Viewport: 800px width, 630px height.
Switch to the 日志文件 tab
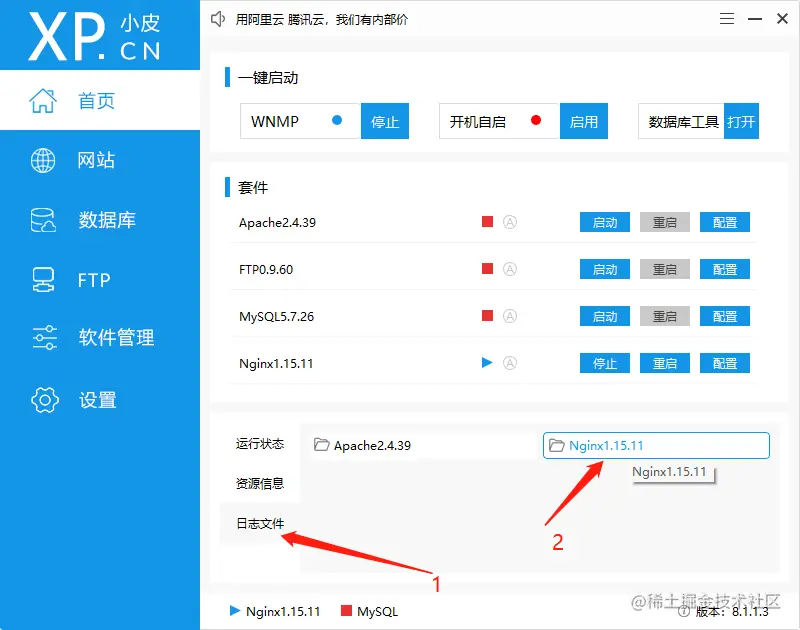click(x=260, y=523)
